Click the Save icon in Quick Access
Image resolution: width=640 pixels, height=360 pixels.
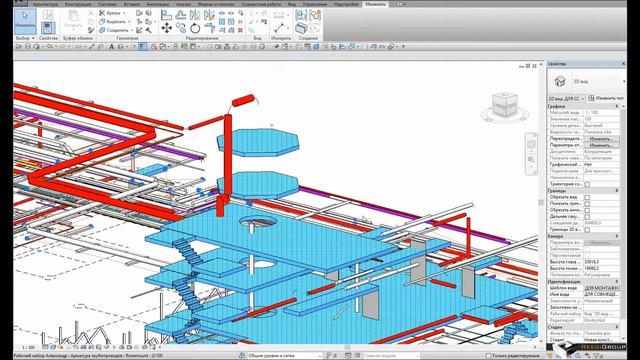[x=28, y=47]
